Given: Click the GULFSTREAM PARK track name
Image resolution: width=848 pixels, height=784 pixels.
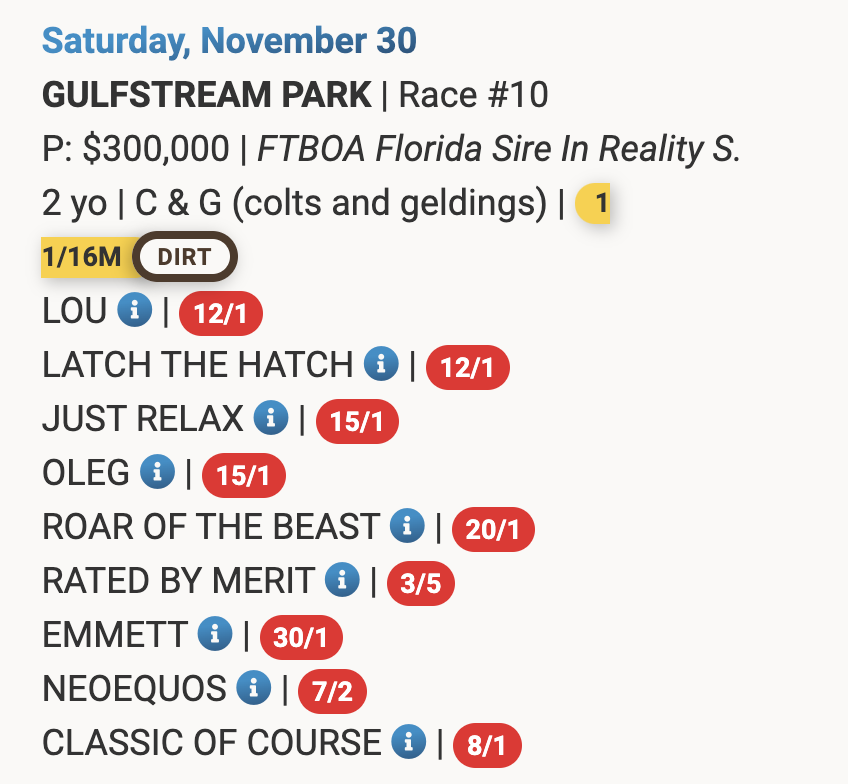Looking at the screenshot, I should 207,95.
